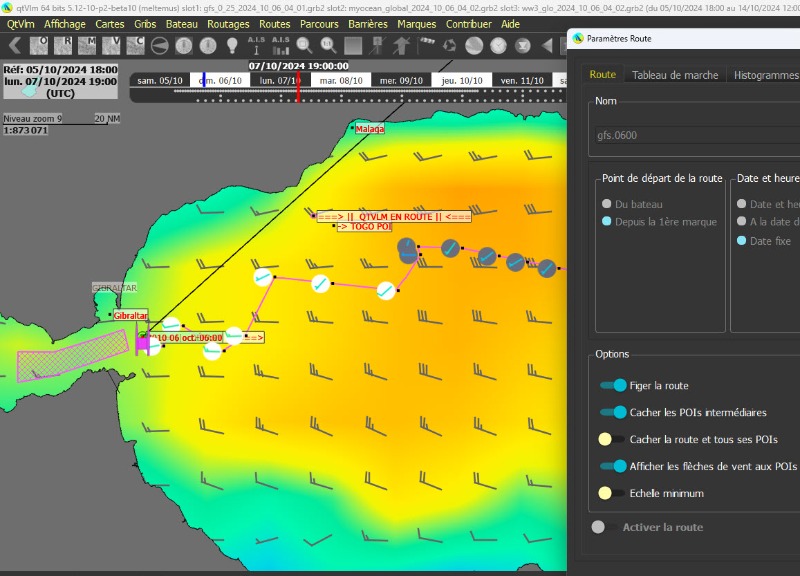Open the Gribs menu
The height and width of the screenshot is (576, 800).
145,24
